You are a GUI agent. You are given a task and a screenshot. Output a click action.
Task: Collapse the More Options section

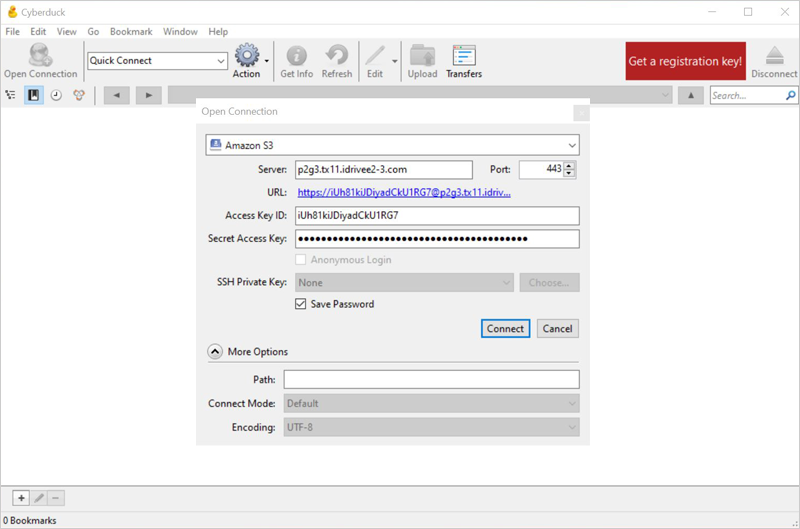point(215,351)
